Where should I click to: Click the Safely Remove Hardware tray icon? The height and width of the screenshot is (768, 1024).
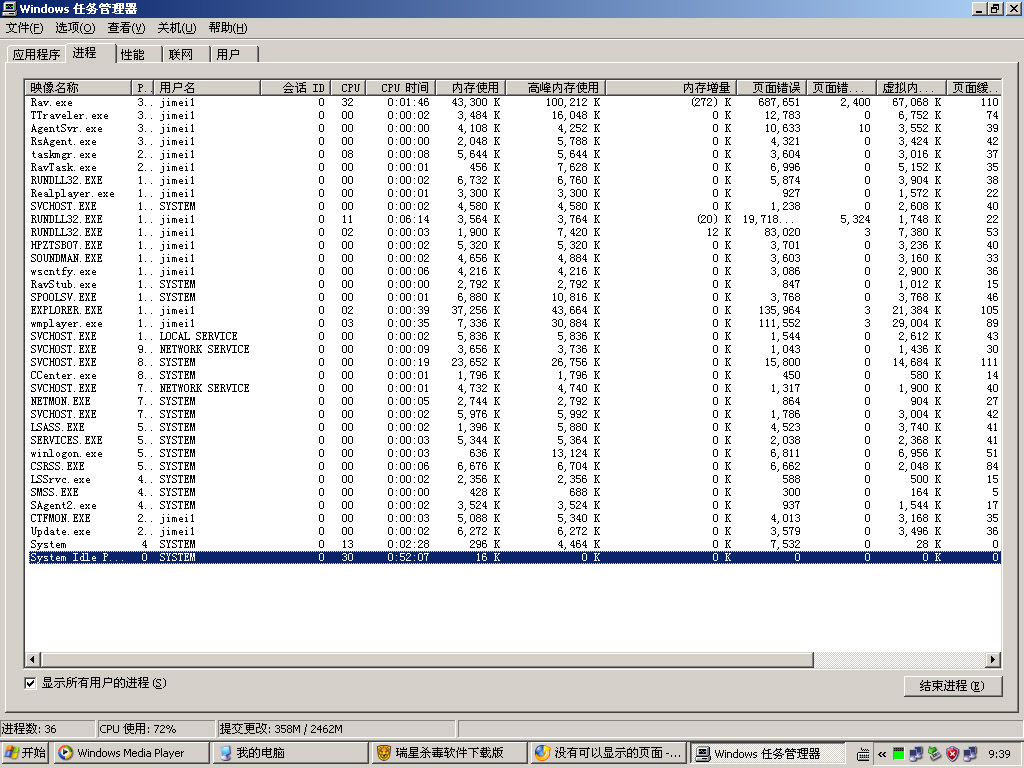(x=935, y=754)
